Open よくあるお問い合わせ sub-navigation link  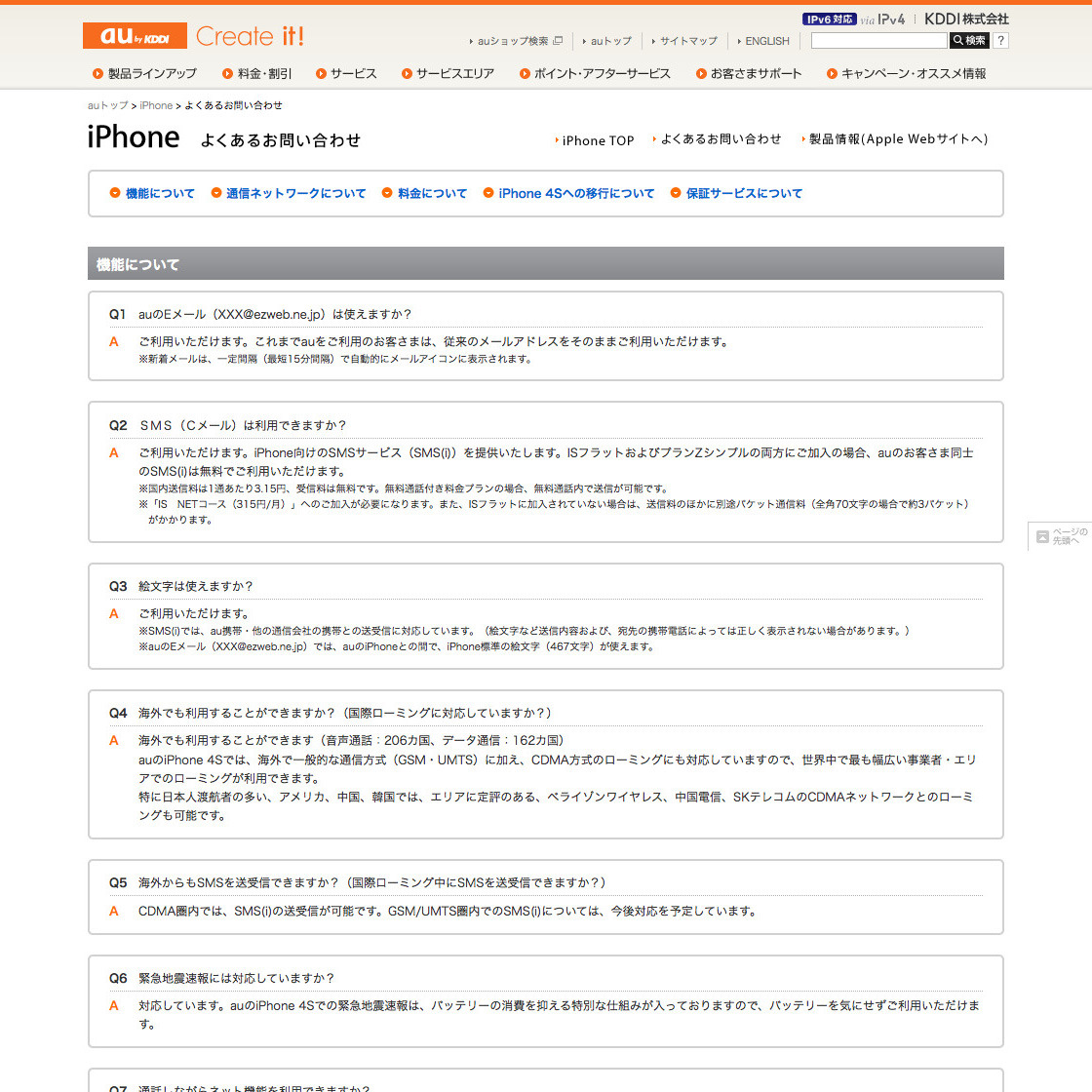click(721, 139)
